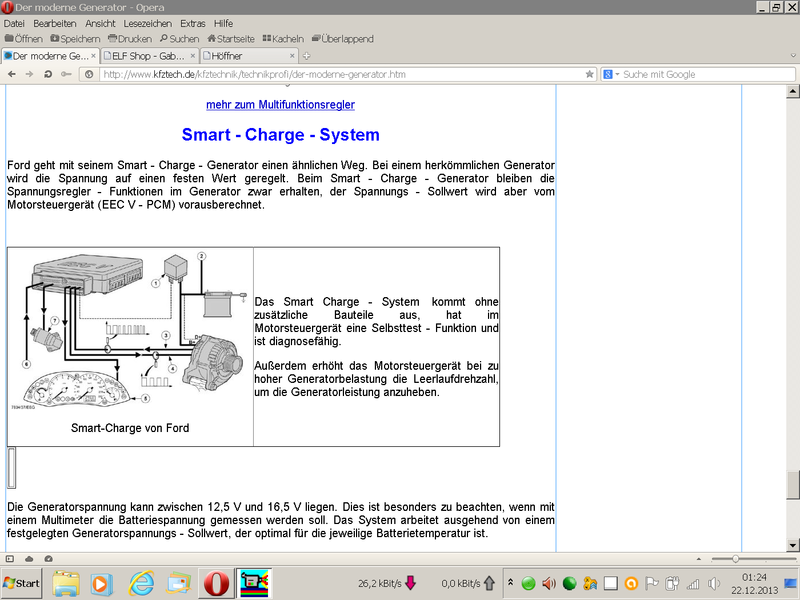Navigate back to previous page

12,74
